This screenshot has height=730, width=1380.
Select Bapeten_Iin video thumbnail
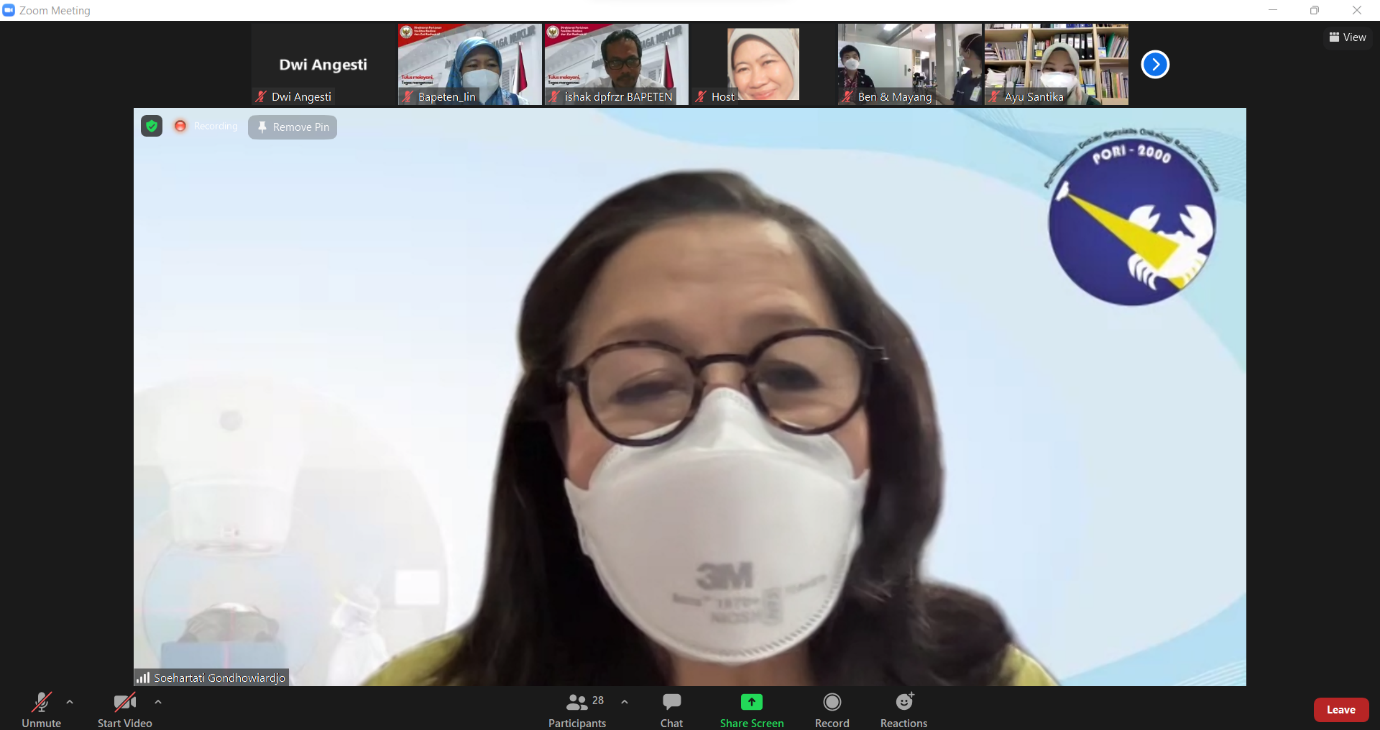pos(470,65)
